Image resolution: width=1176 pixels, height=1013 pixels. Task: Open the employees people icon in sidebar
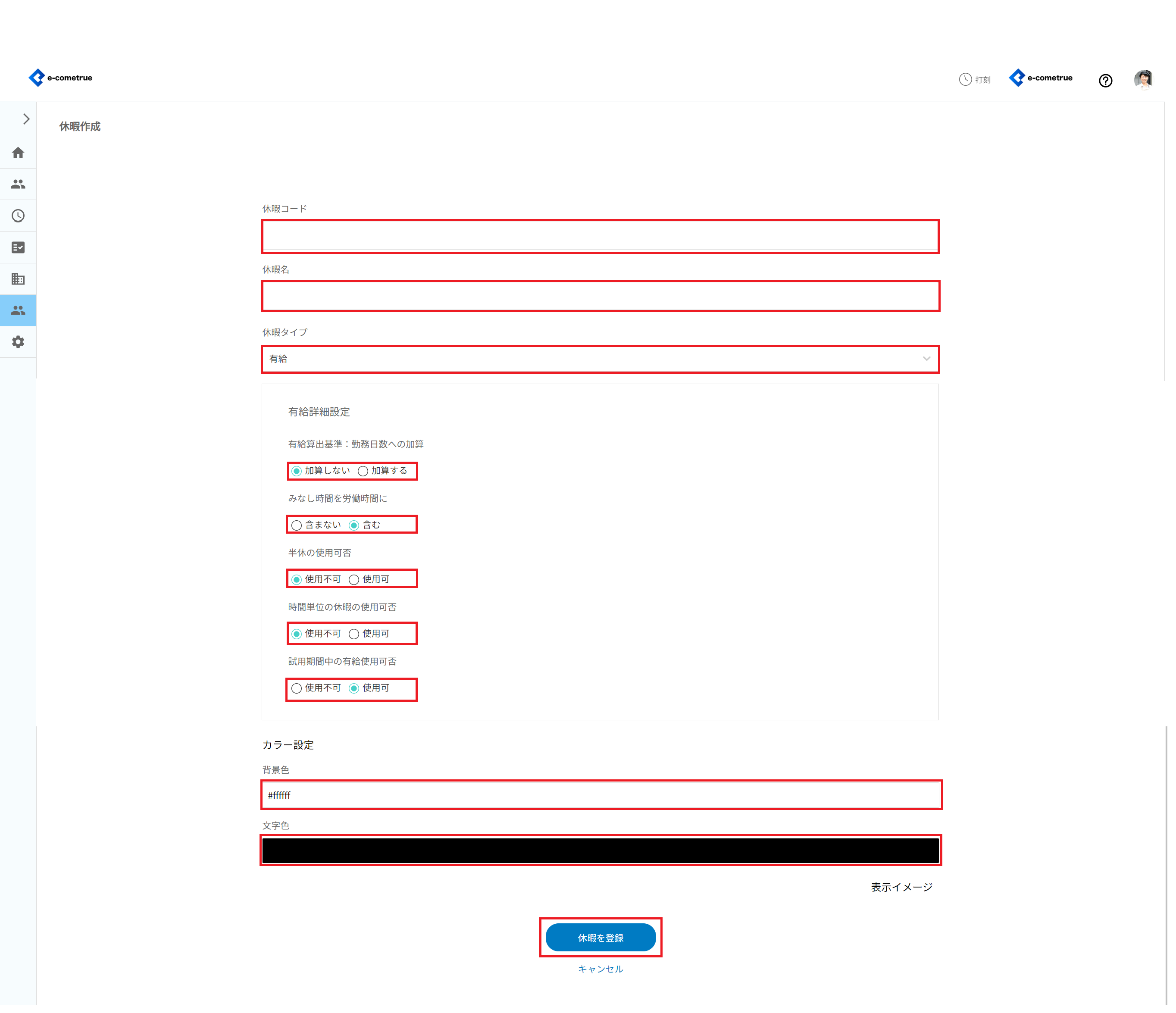(x=18, y=185)
